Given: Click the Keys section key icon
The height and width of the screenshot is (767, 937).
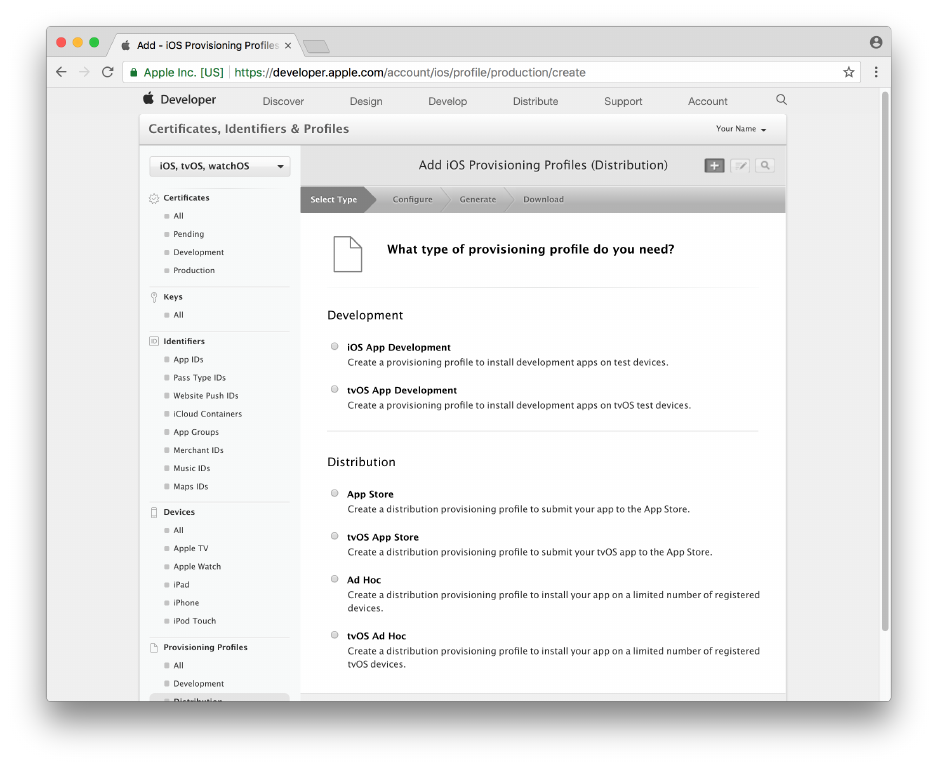Looking at the screenshot, I should pyautogui.click(x=154, y=297).
